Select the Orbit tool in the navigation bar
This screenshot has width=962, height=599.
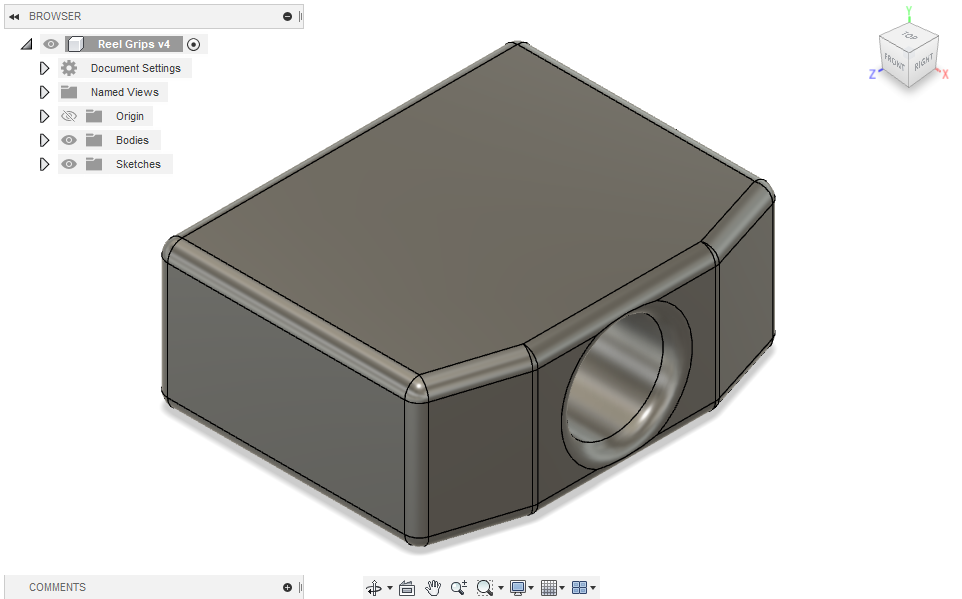coord(376,588)
